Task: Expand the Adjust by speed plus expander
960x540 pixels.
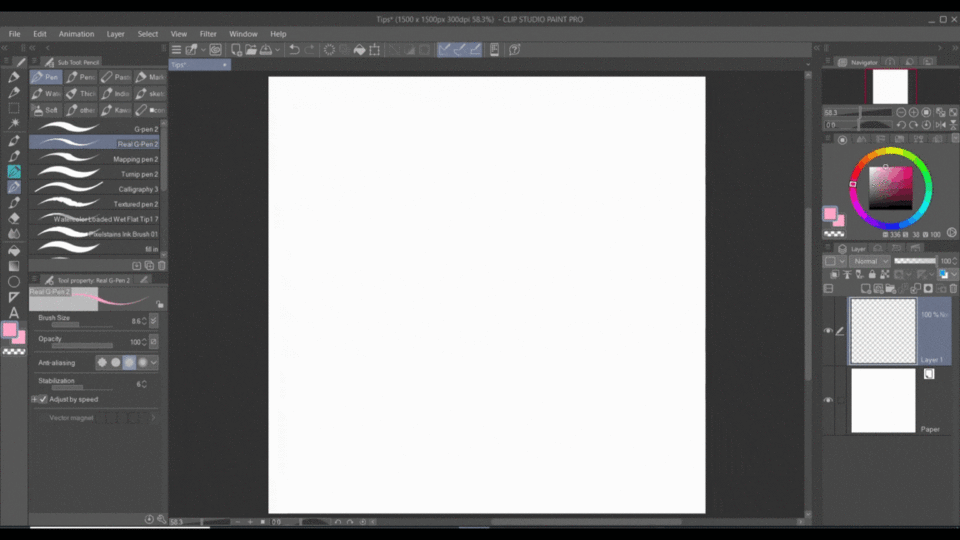Action: pos(34,399)
